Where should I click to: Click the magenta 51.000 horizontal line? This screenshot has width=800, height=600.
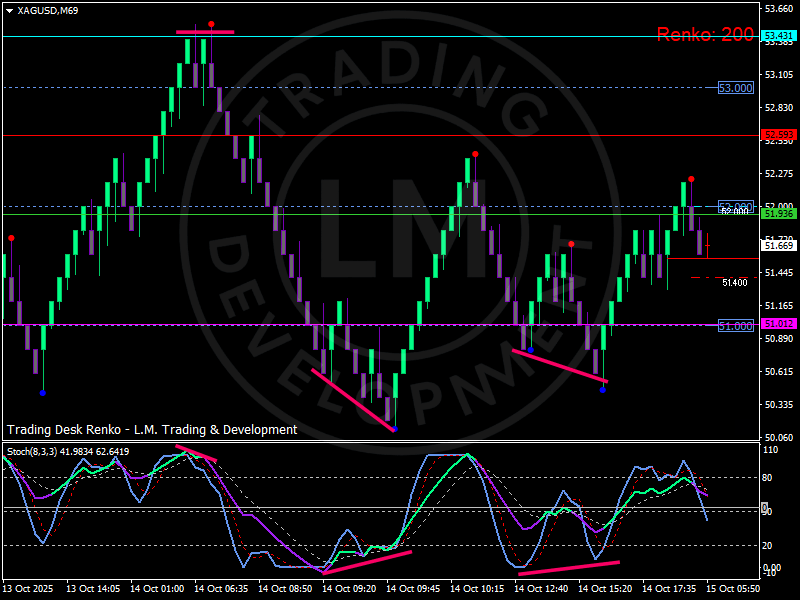[x=300, y=325]
